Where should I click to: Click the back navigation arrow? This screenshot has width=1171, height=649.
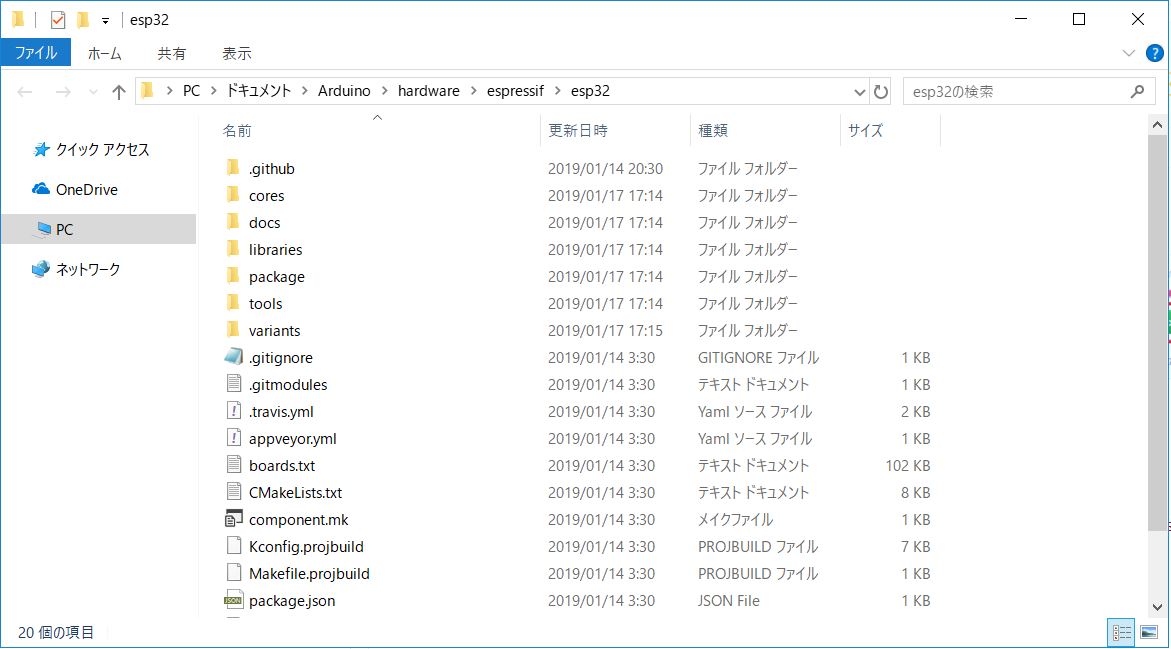click(x=25, y=92)
